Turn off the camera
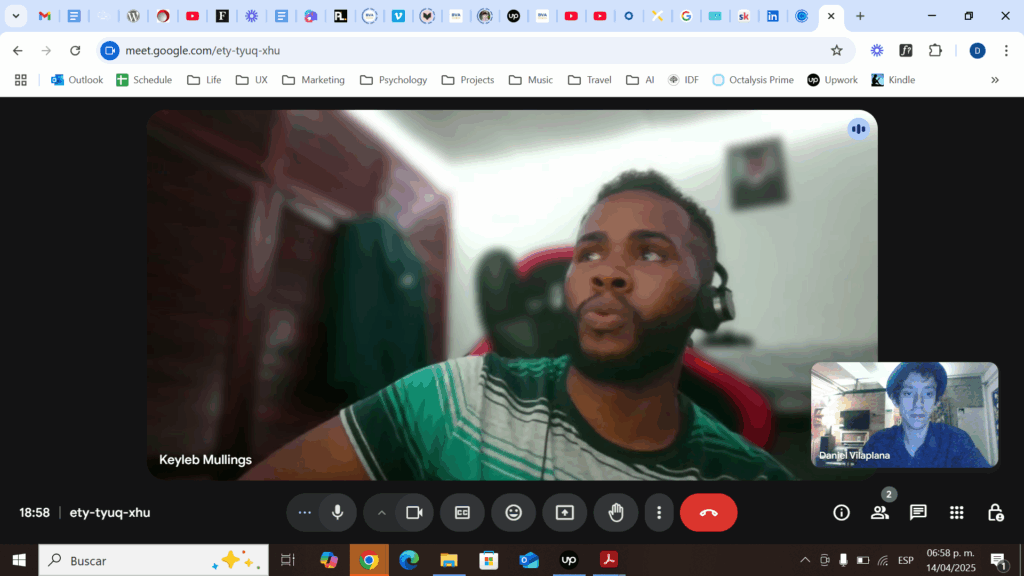Viewport: 1024px width, 576px height. click(x=414, y=513)
